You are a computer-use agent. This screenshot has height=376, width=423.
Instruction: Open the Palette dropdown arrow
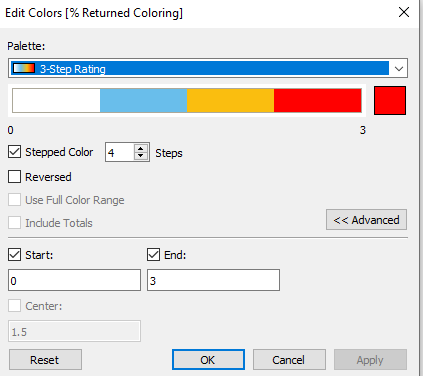(399, 69)
